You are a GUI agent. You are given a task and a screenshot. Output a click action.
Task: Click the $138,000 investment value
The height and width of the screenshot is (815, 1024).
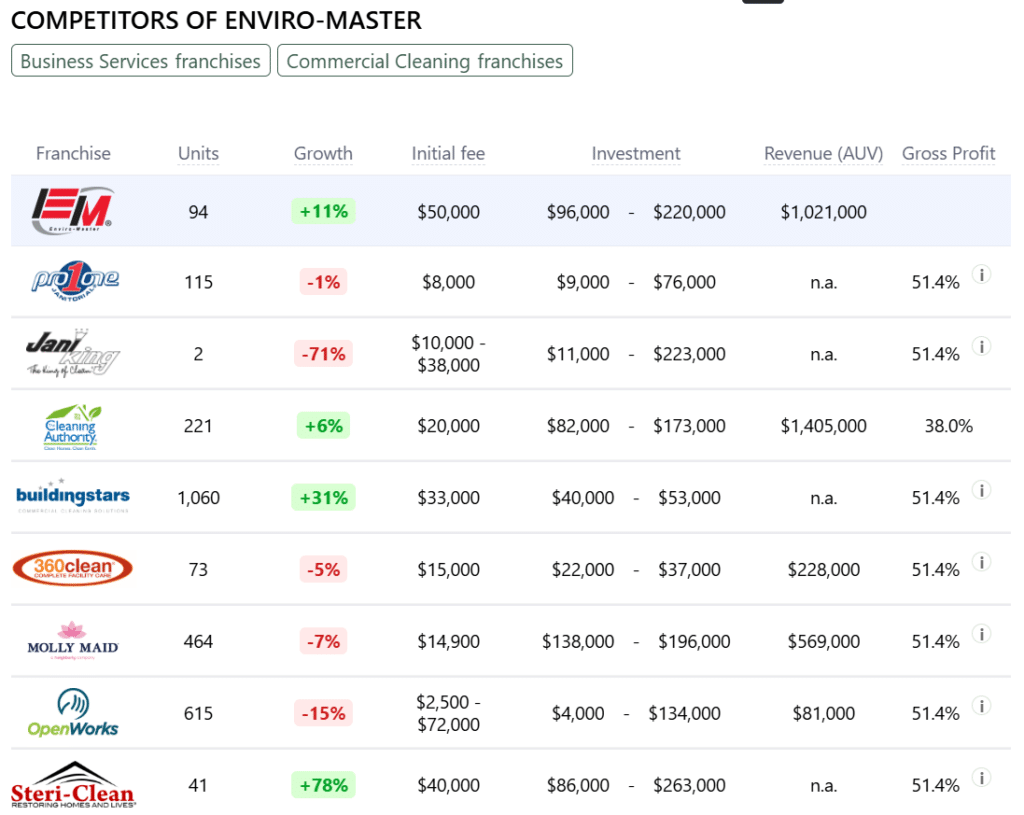[578, 641]
